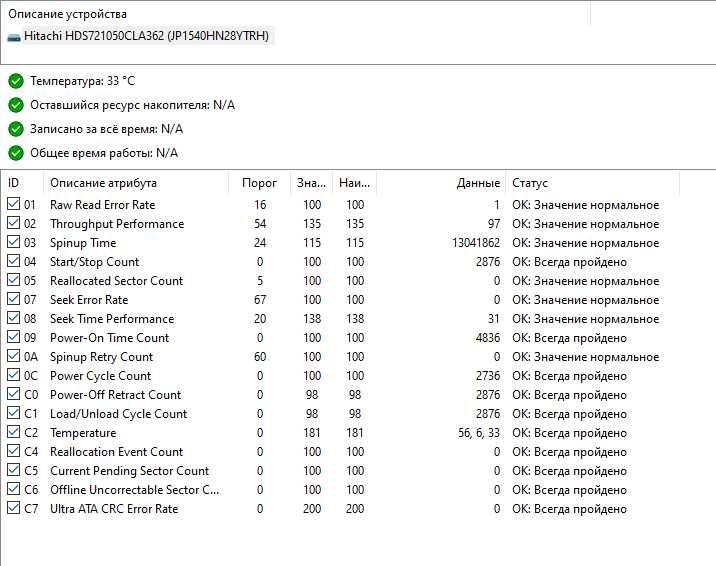
Task: Click the status icon for Оставшийся ресурс накопителя
Action: coord(16,105)
